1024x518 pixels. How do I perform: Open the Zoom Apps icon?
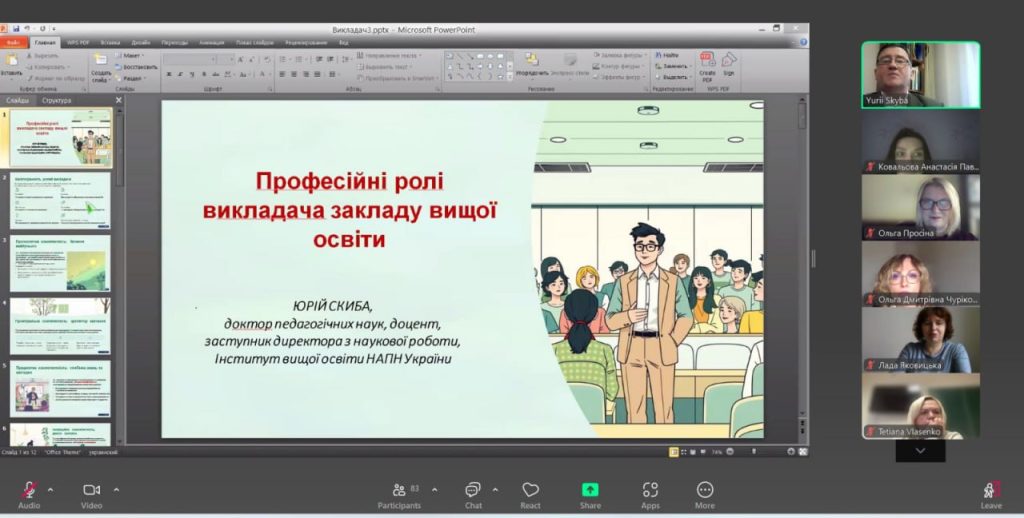tap(650, 489)
